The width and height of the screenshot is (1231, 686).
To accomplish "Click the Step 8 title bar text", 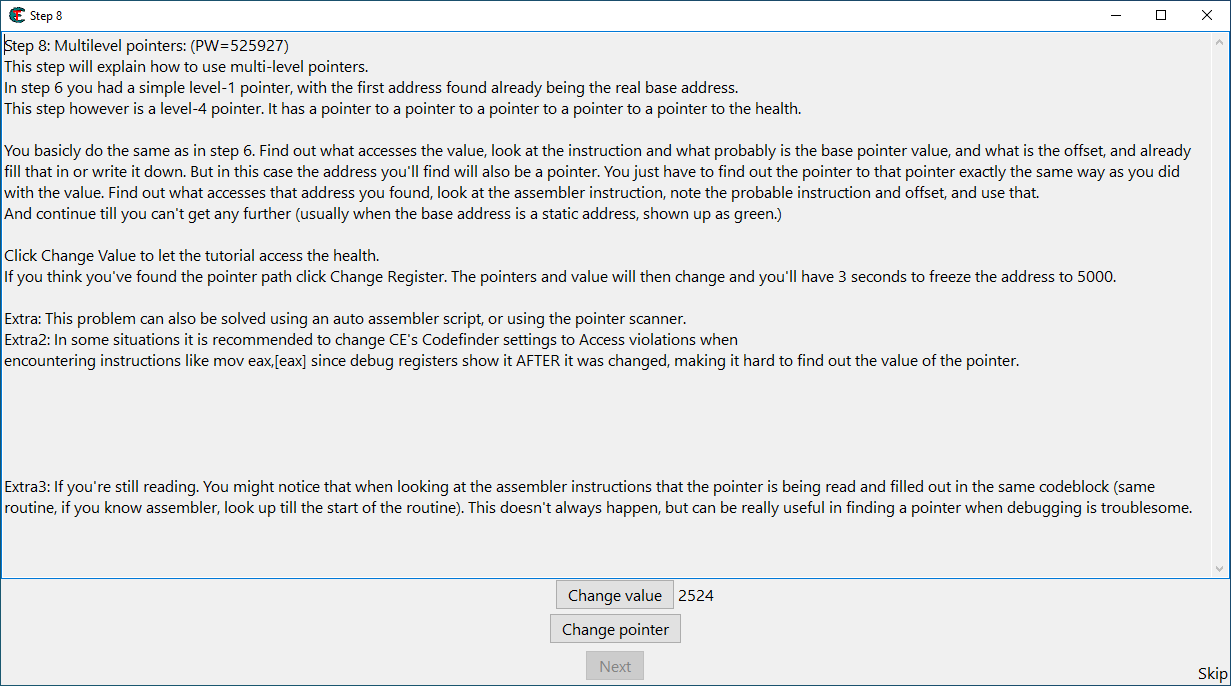I will point(44,15).
